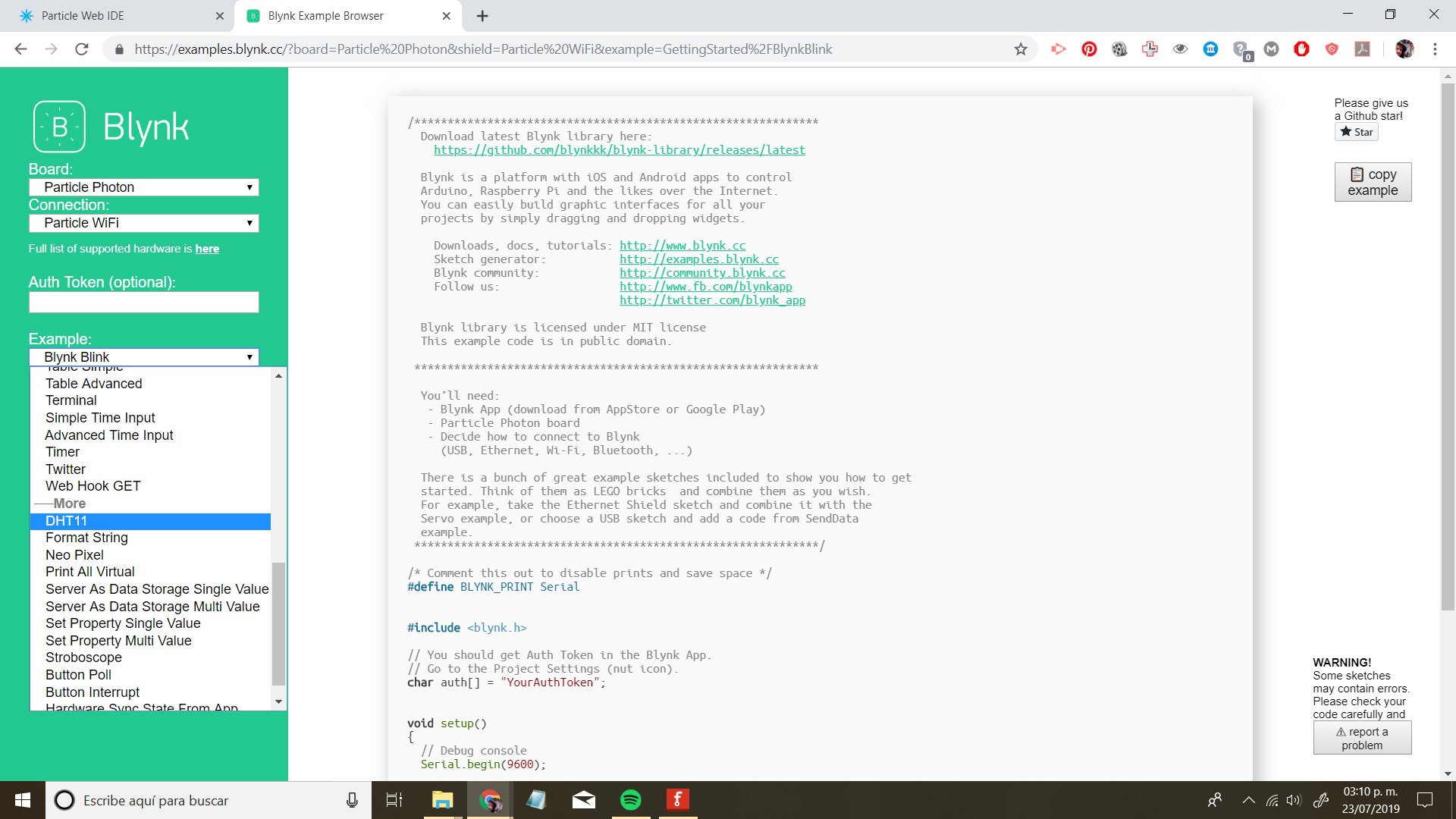Open Chrome three-dot menu
1456x819 pixels.
tap(1435, 49)
